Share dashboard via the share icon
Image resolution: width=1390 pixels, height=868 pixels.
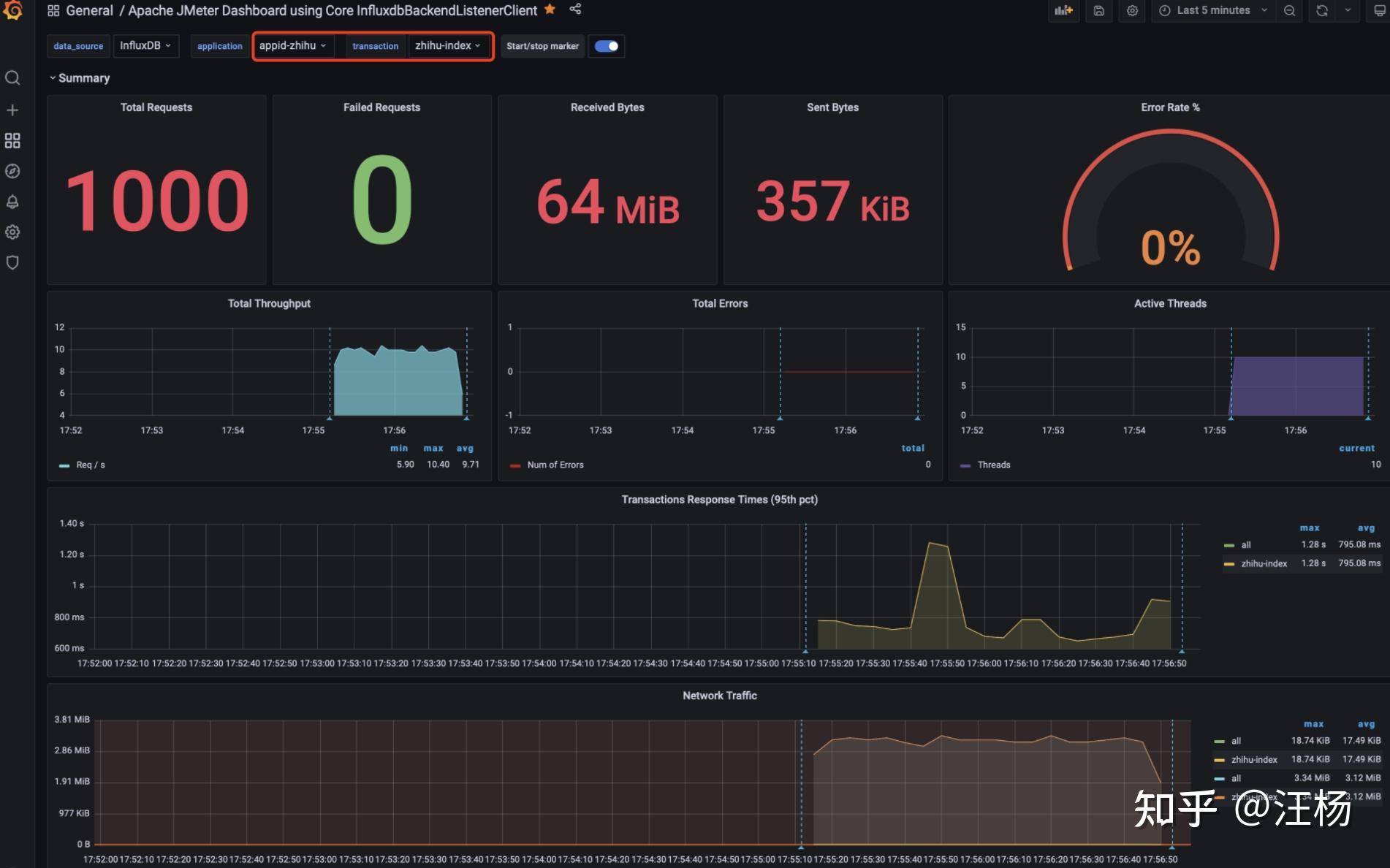coord(575,9)
